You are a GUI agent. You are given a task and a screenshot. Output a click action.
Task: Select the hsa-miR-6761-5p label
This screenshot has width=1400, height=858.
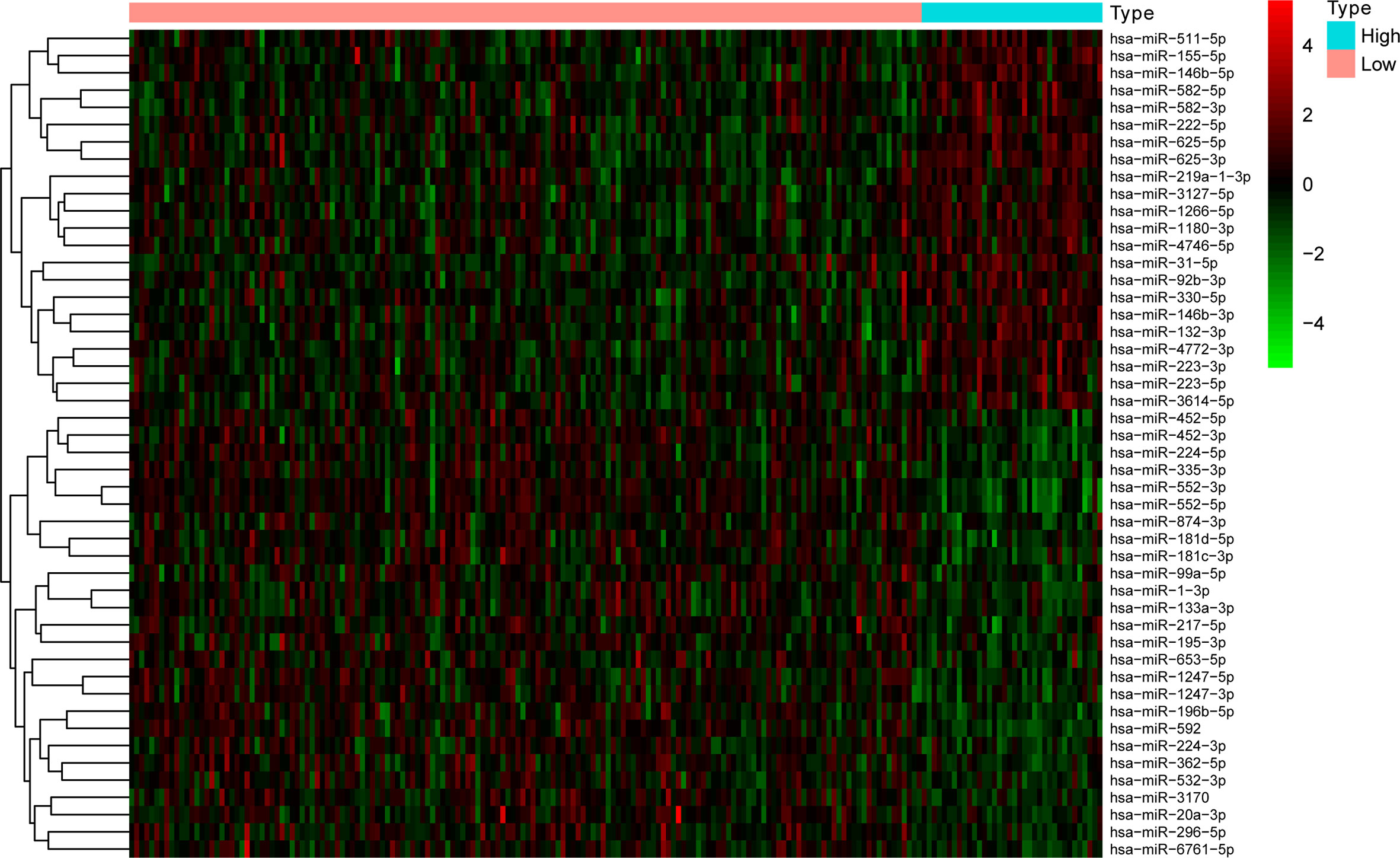click(x=1172, y=849)
